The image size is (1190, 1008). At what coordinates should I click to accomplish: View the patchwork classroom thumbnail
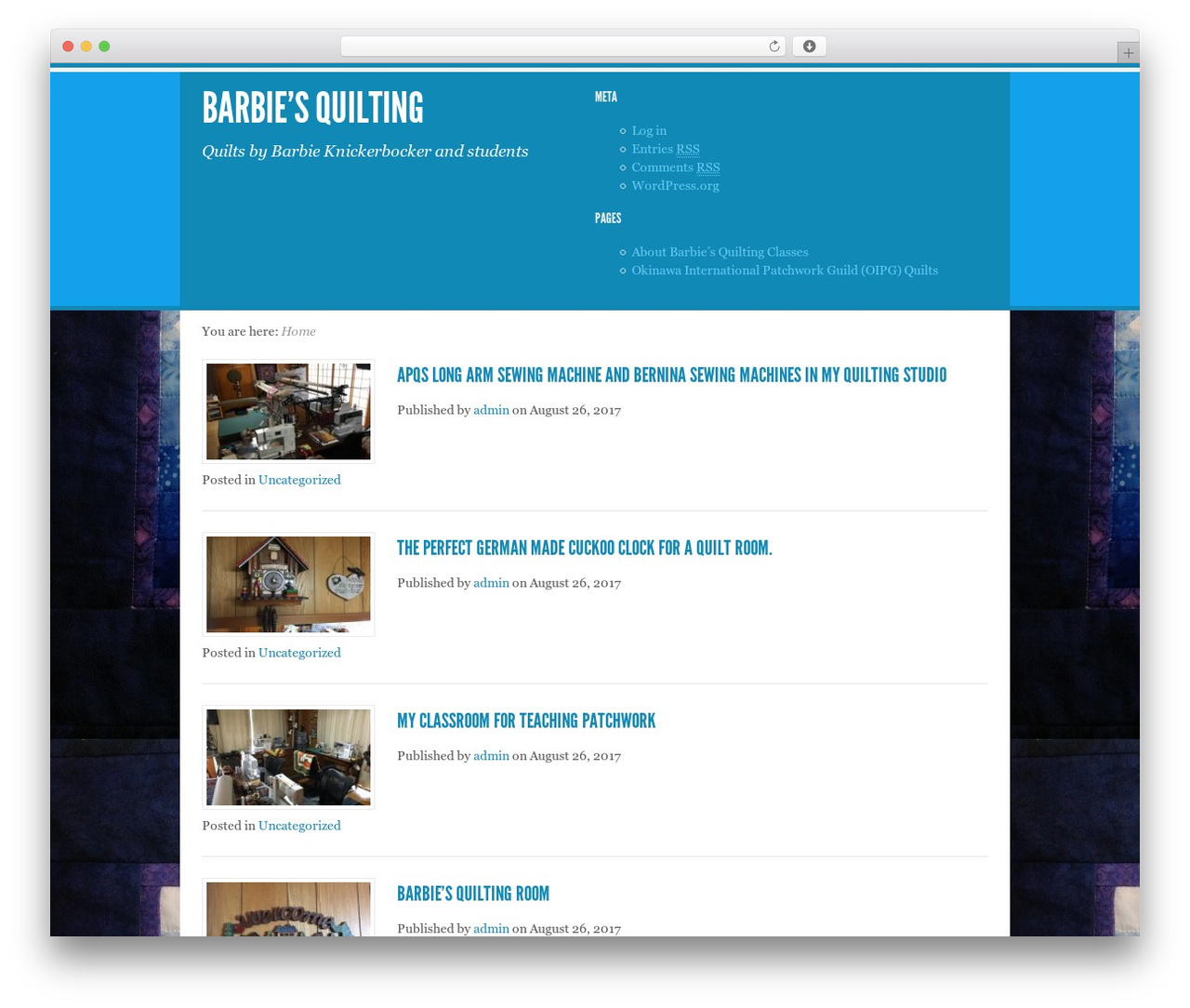click(x=288, y=757)
